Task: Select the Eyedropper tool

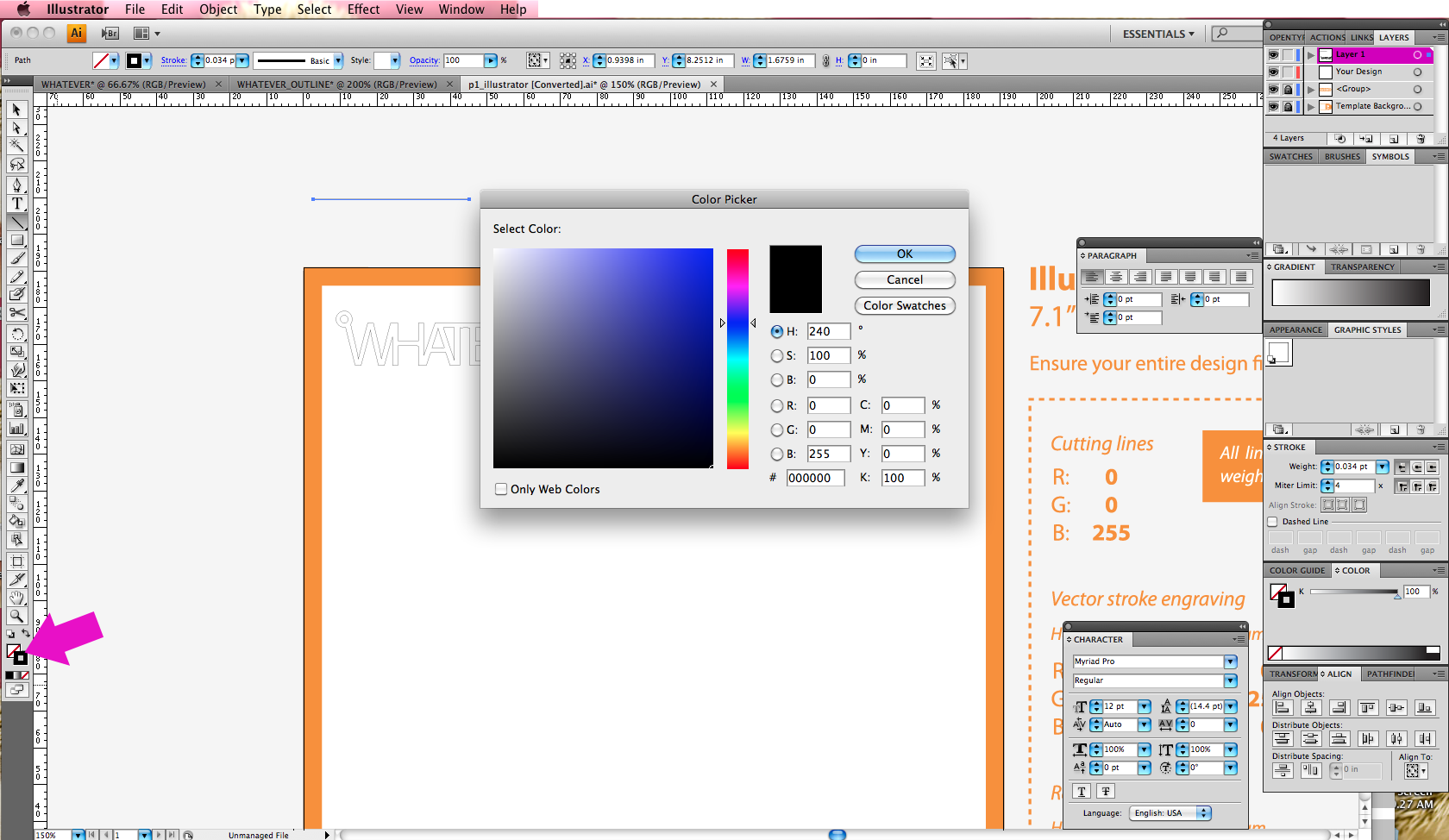Action: click(x=16, y=486)
